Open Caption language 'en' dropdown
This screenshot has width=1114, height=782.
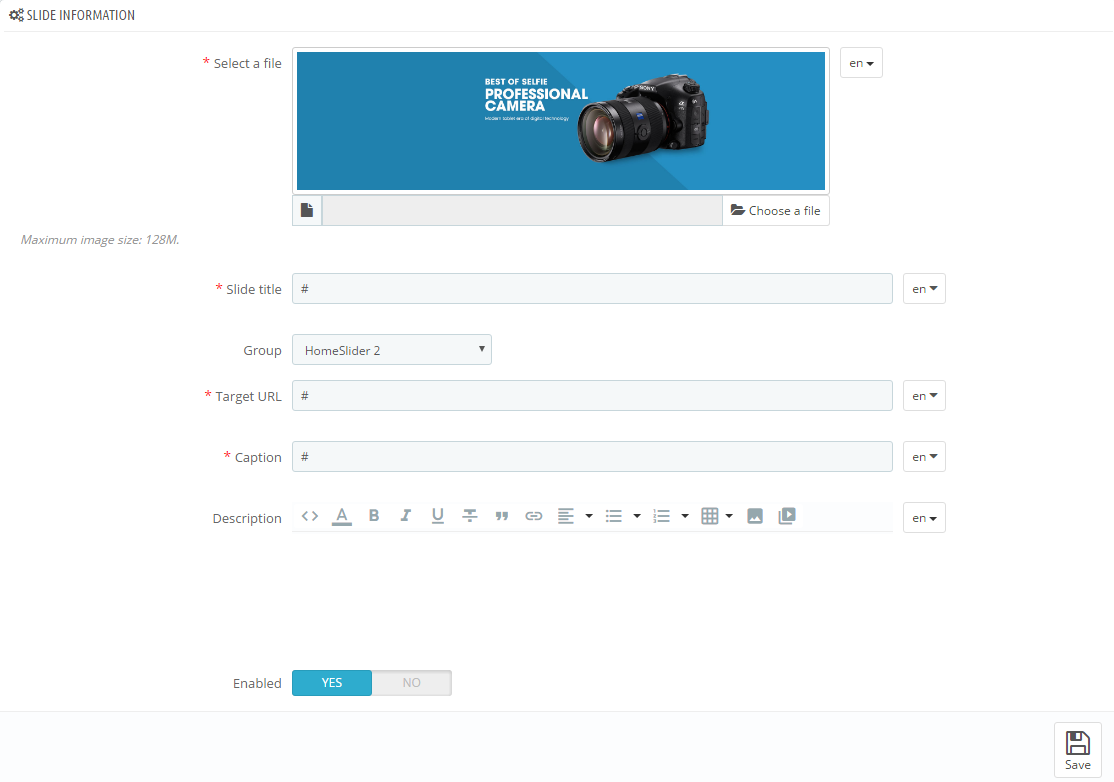tap(924, 457)
